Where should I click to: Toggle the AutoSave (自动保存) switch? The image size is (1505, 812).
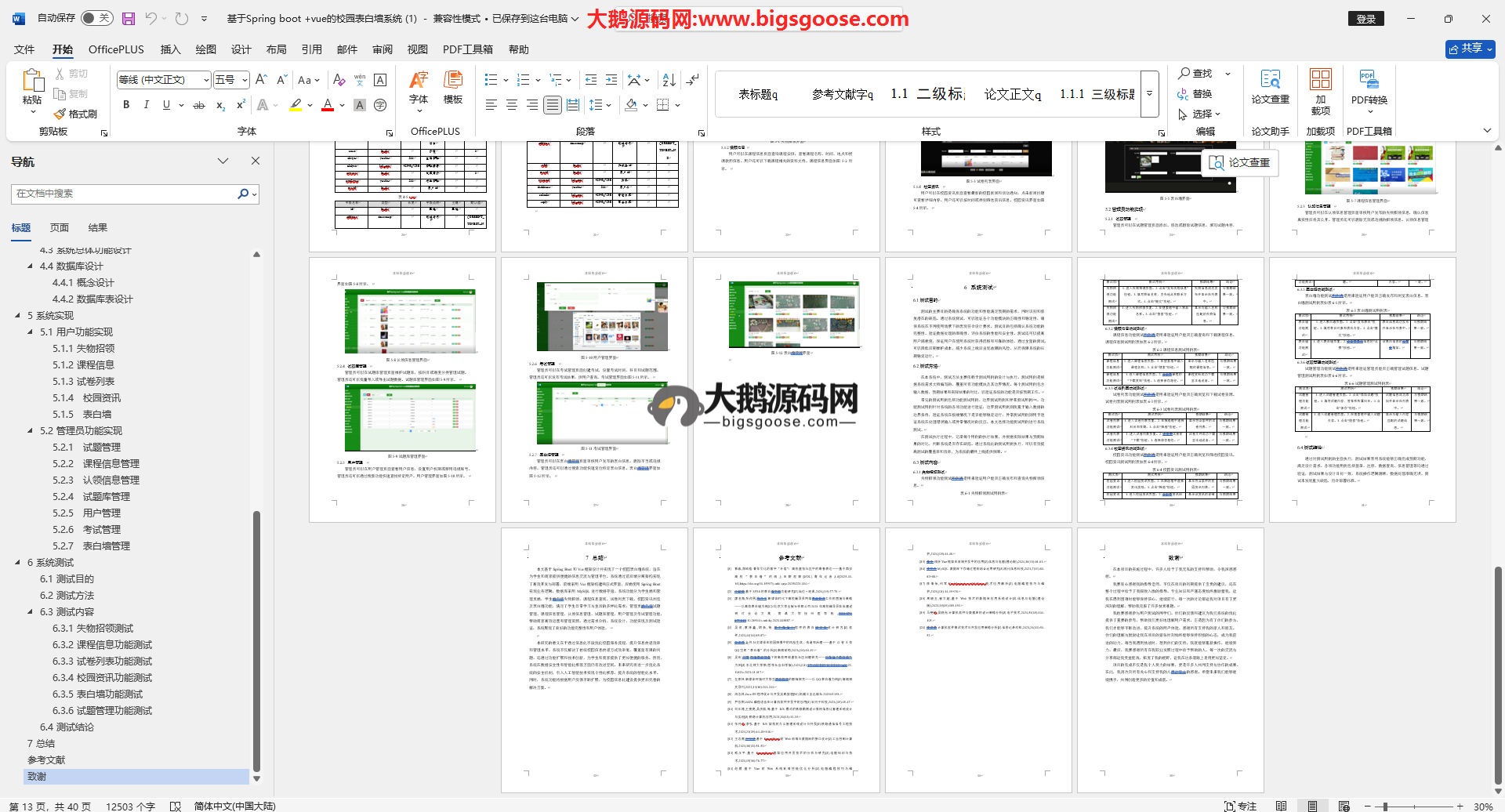[x=96, y=18]
